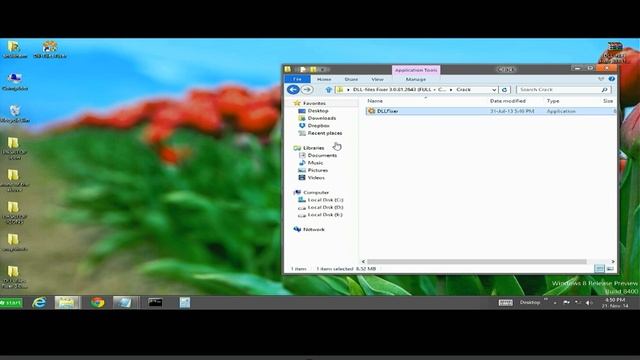The height and width of the screenshot is (360, 640).
Task: Click the search magnifier icon
Action: 605,89
